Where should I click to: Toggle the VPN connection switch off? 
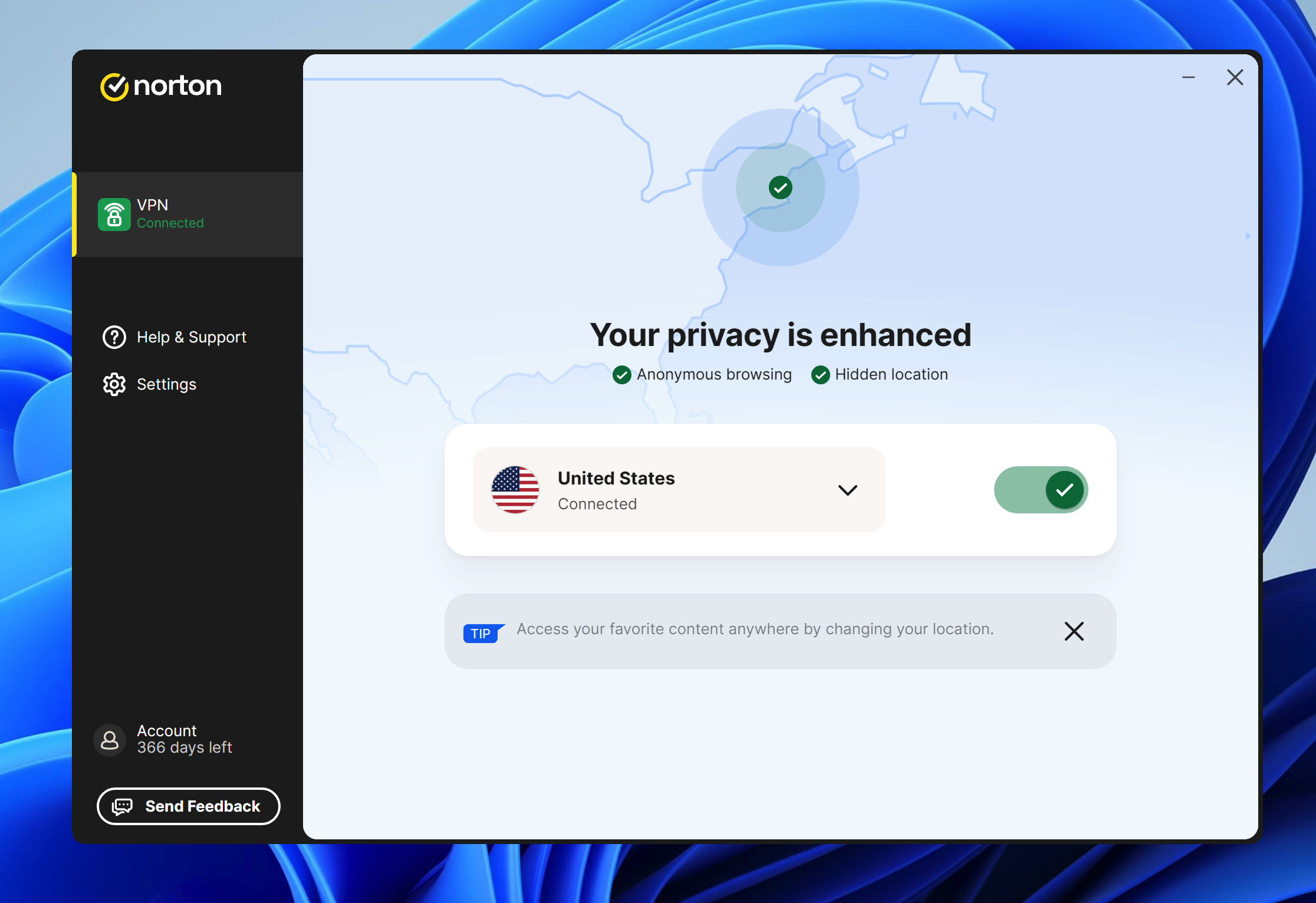(1039, 489)
